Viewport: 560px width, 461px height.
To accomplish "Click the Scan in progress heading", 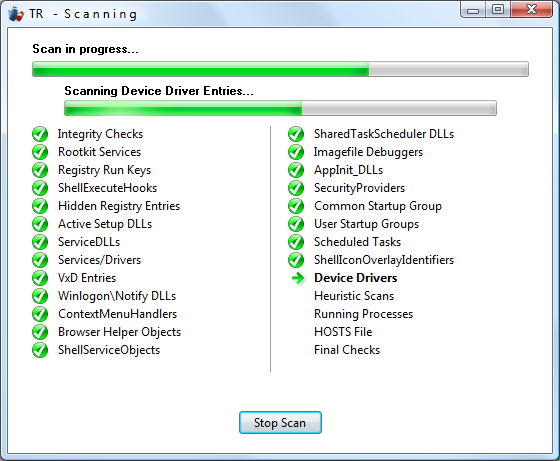I will [x=85, y=49].
